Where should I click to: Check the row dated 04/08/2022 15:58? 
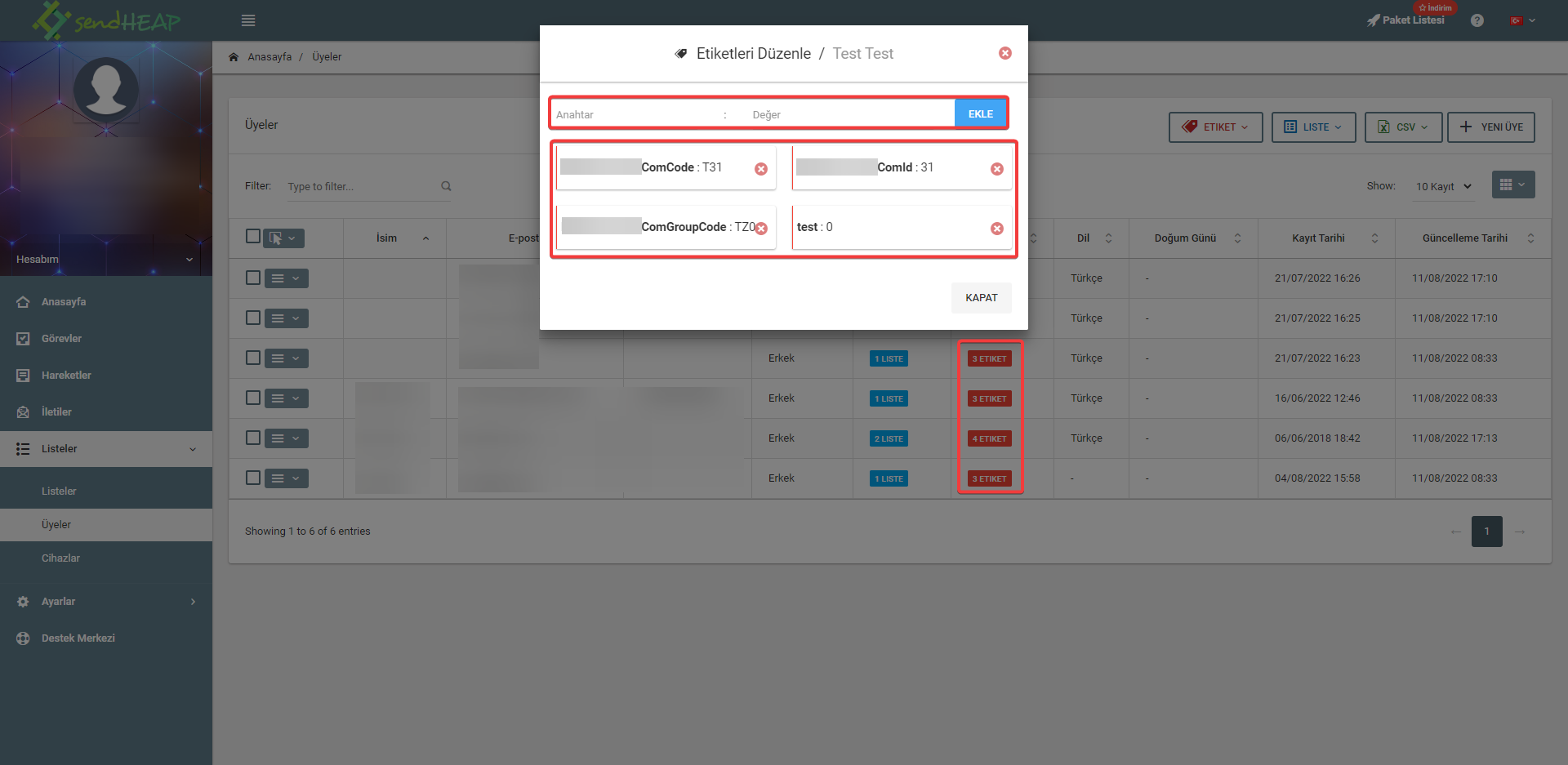coord(253,478)
